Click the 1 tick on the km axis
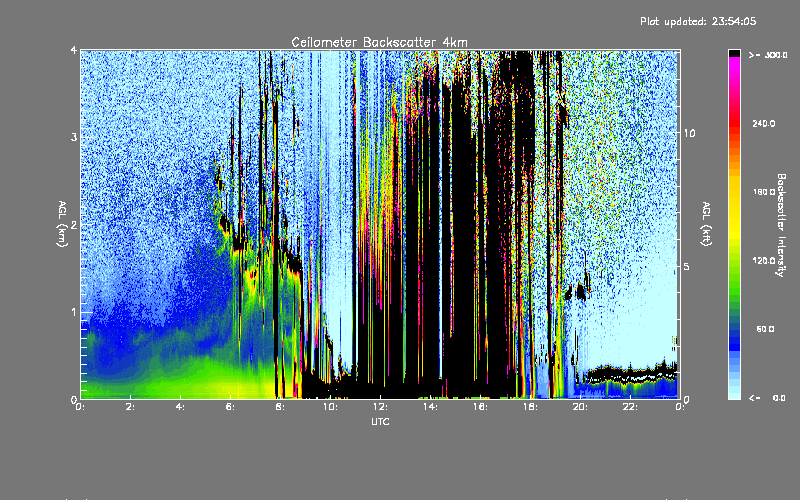 pyautogui.click(x=74, y=312)
